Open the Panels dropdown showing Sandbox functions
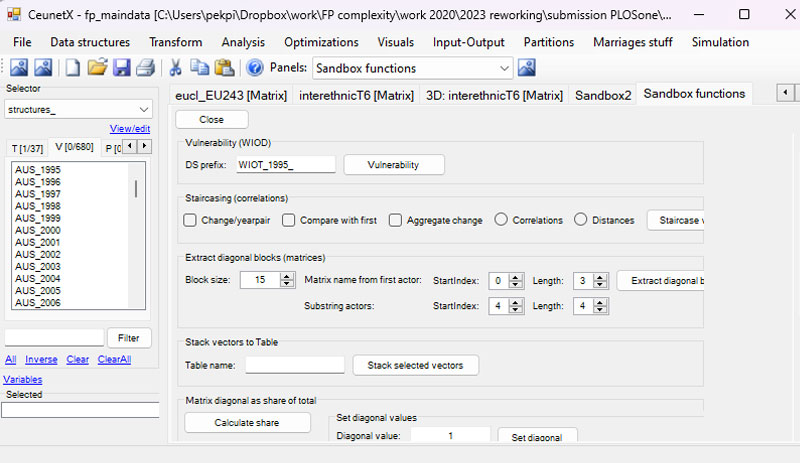Image resolution: width=800 pixels, height=463 pixels. pos(413,68)
